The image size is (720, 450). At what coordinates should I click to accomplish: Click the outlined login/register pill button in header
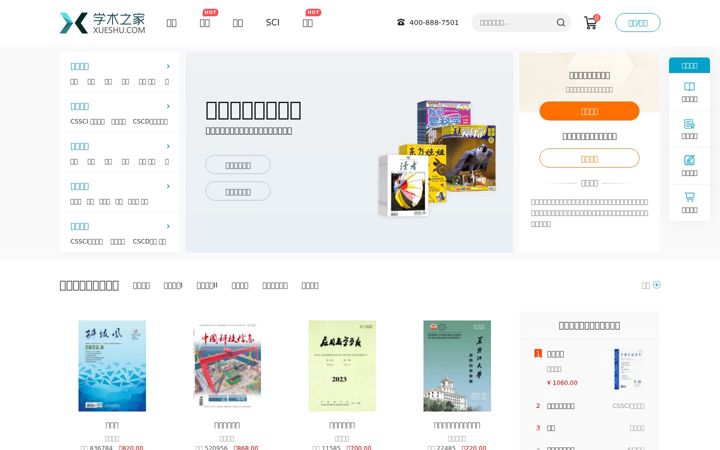[638, 22]
